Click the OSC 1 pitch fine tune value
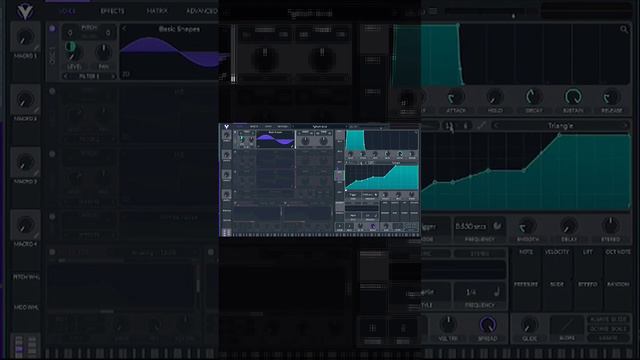 click(108, 33)
